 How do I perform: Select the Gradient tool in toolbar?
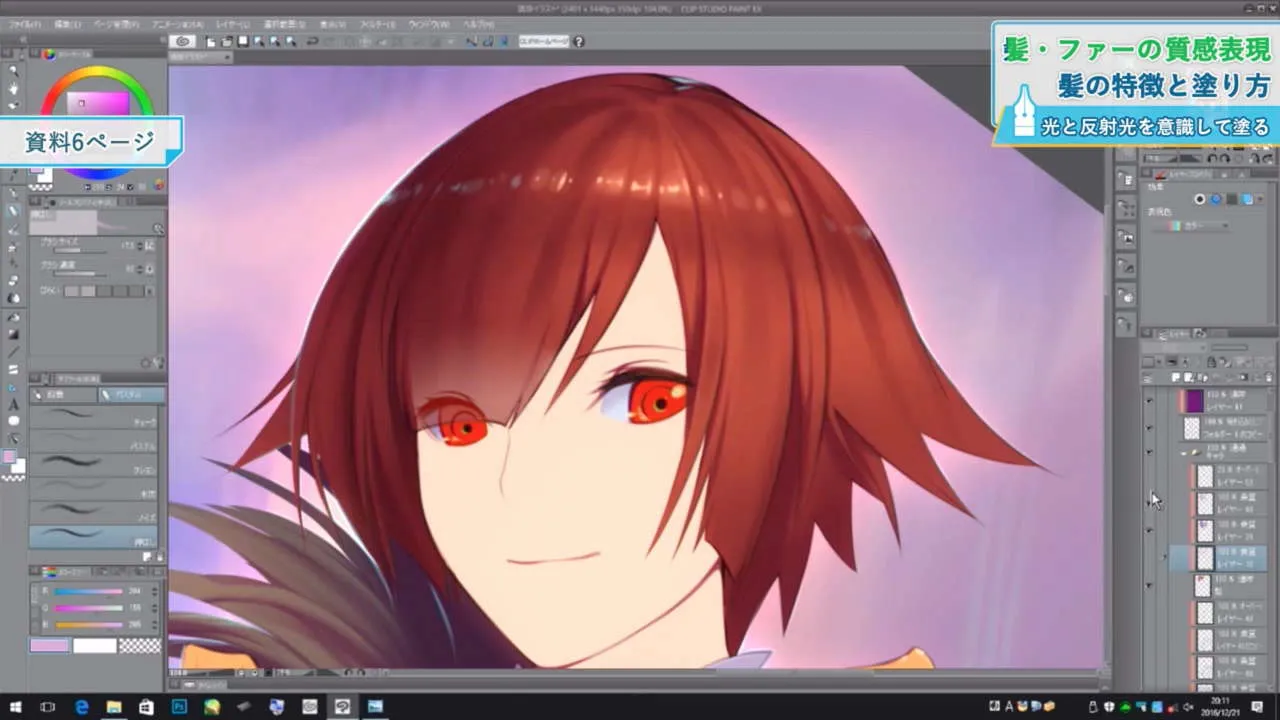[x=13, y=334]
